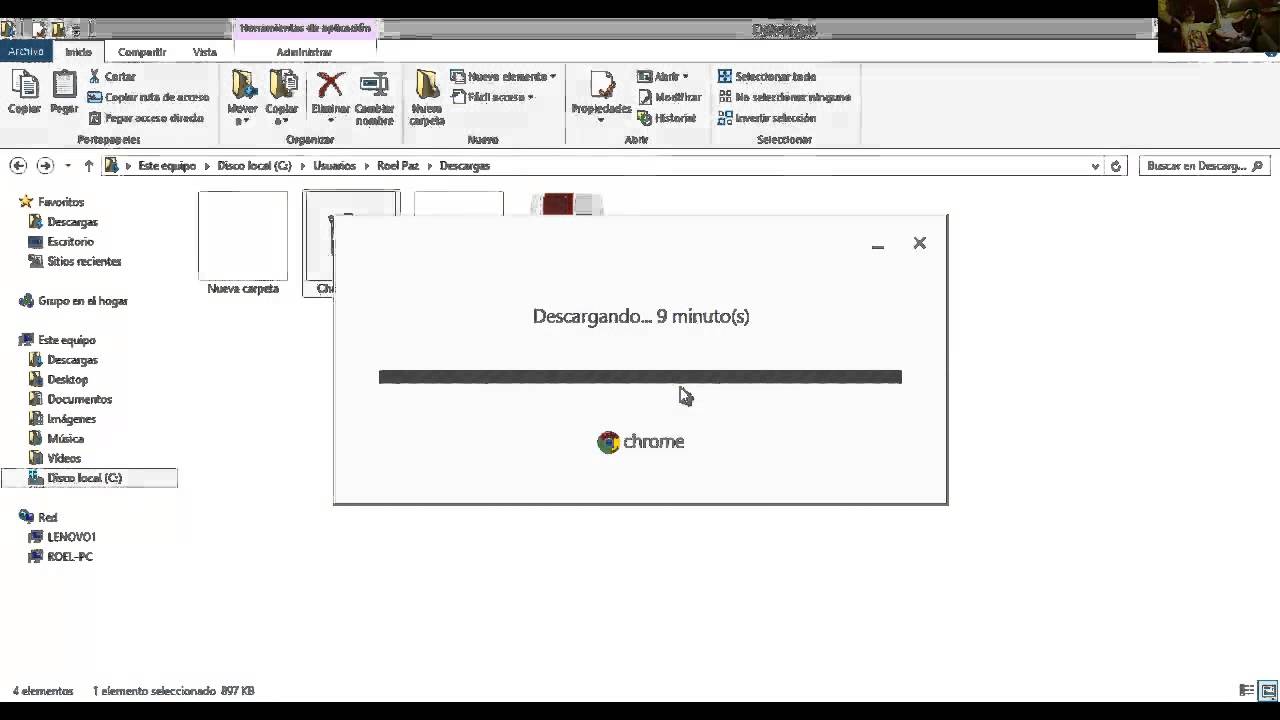This screenshot has width=1280, height=720.
Task: Switch to large icons view in status bar
Action: [x=1268, y=690]
